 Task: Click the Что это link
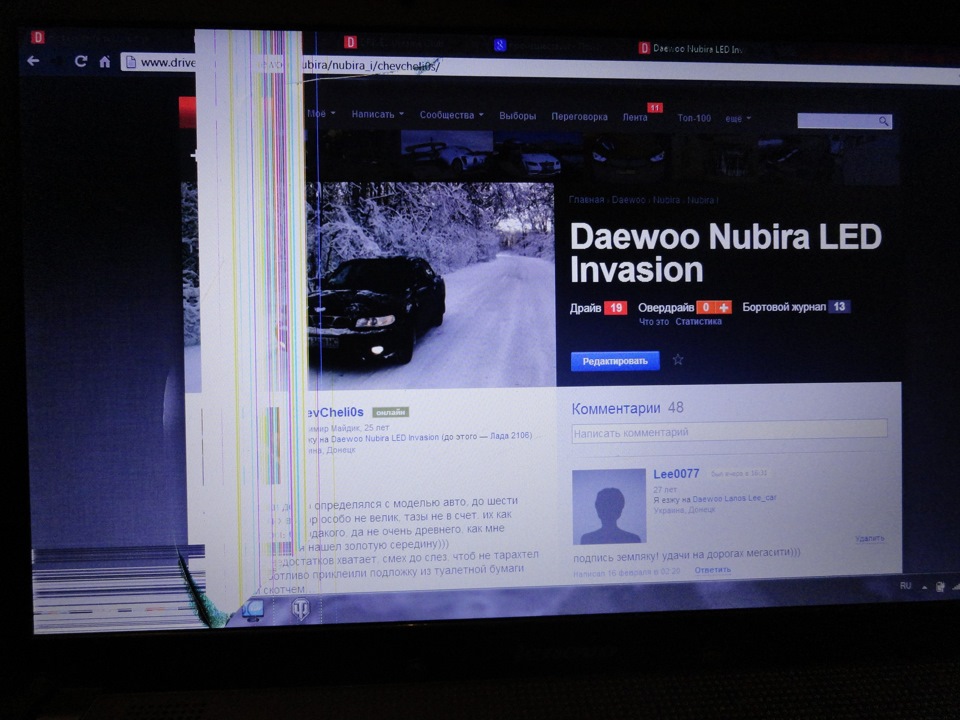point(654,321)
